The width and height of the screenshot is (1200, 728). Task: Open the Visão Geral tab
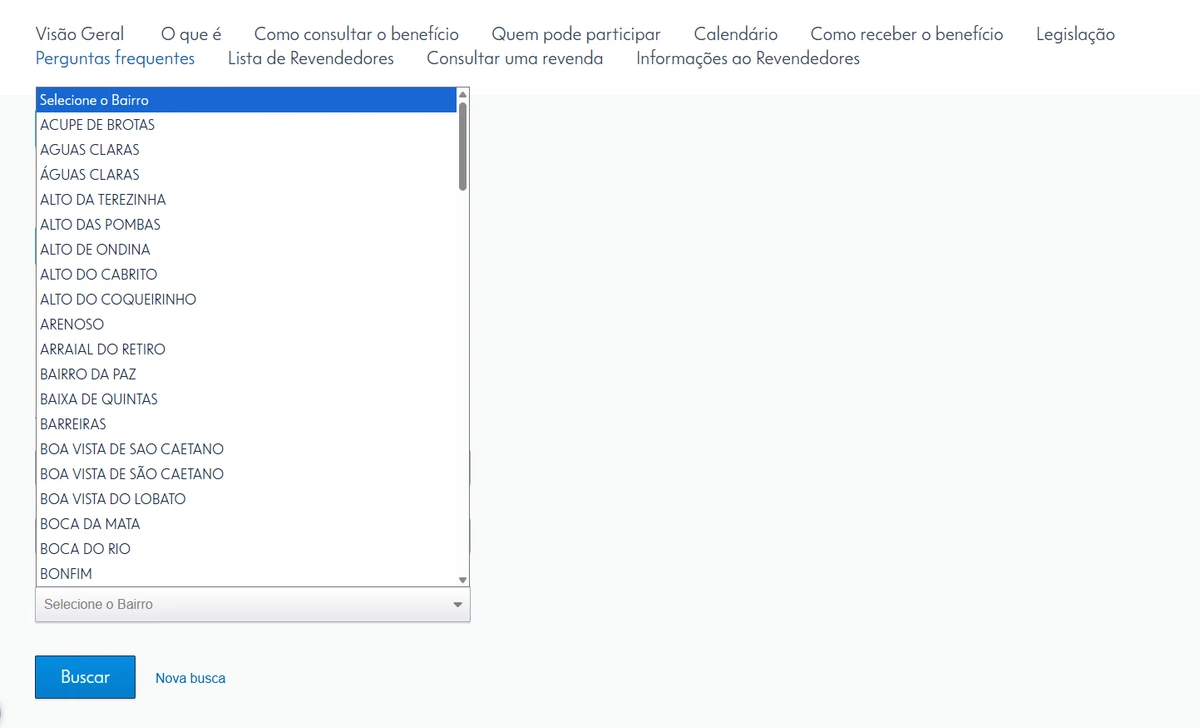[x=80, y=34]
